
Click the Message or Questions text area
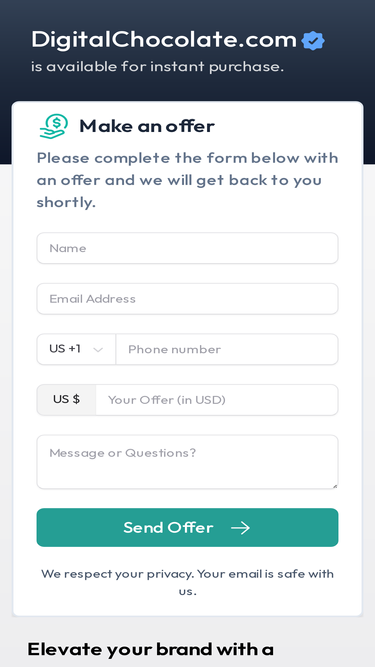pos(188,462)
